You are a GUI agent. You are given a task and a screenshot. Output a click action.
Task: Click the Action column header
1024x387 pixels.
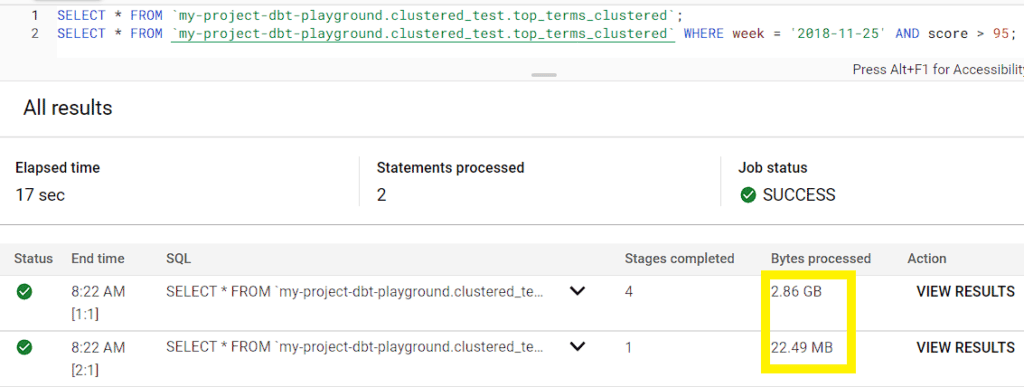pyautogui.click(x=927, y=258)
